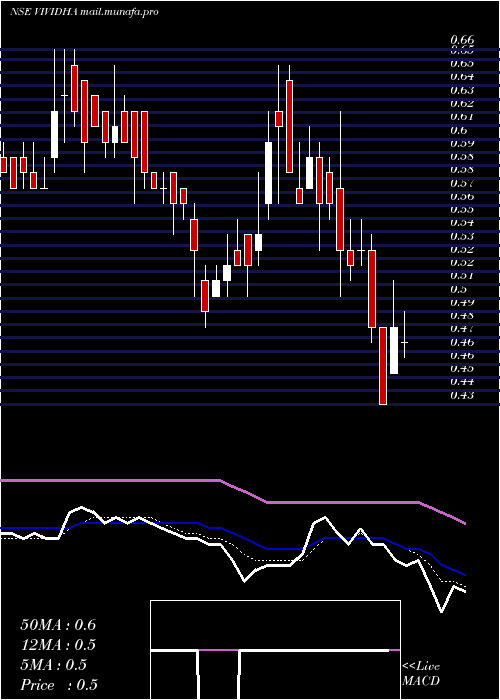The height and width of the screenshot is (700, 500).
Task: Click the <<Live MACD label
Action: click(421, 674)
